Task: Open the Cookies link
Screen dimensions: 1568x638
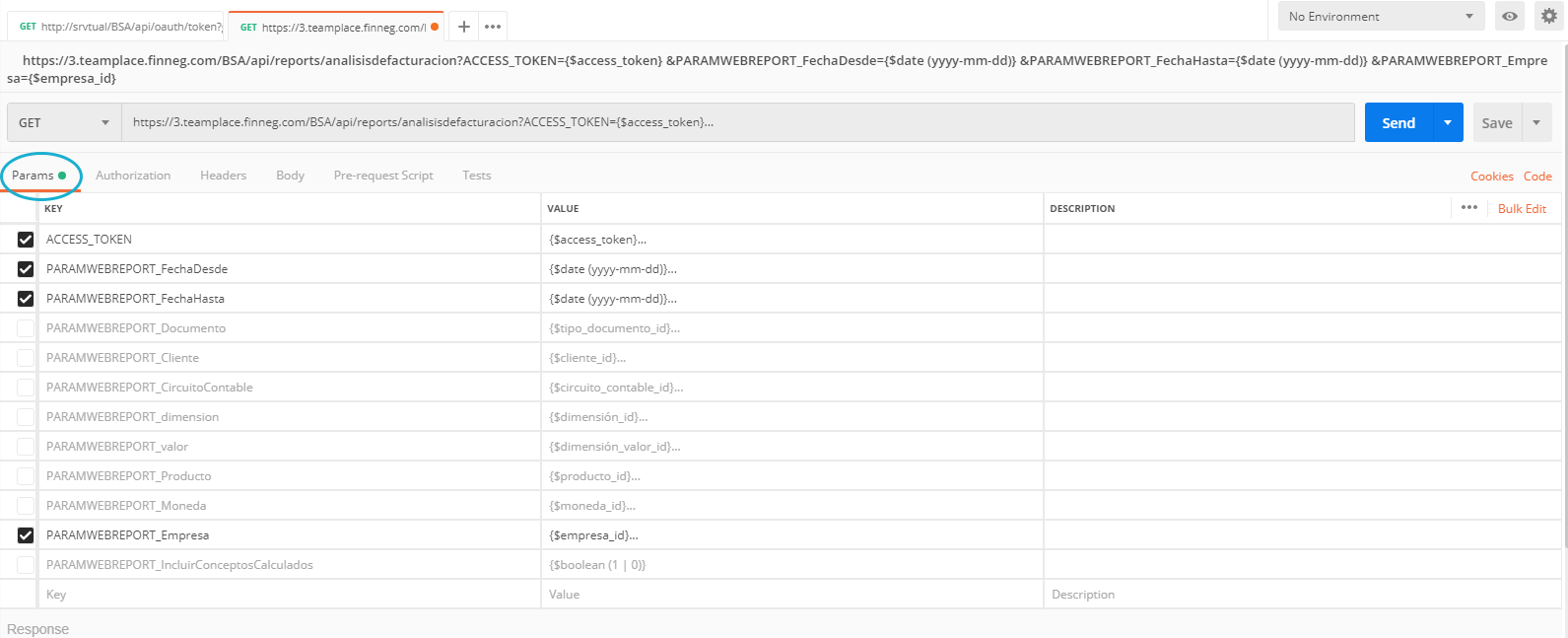Action: pos(1492,177)
